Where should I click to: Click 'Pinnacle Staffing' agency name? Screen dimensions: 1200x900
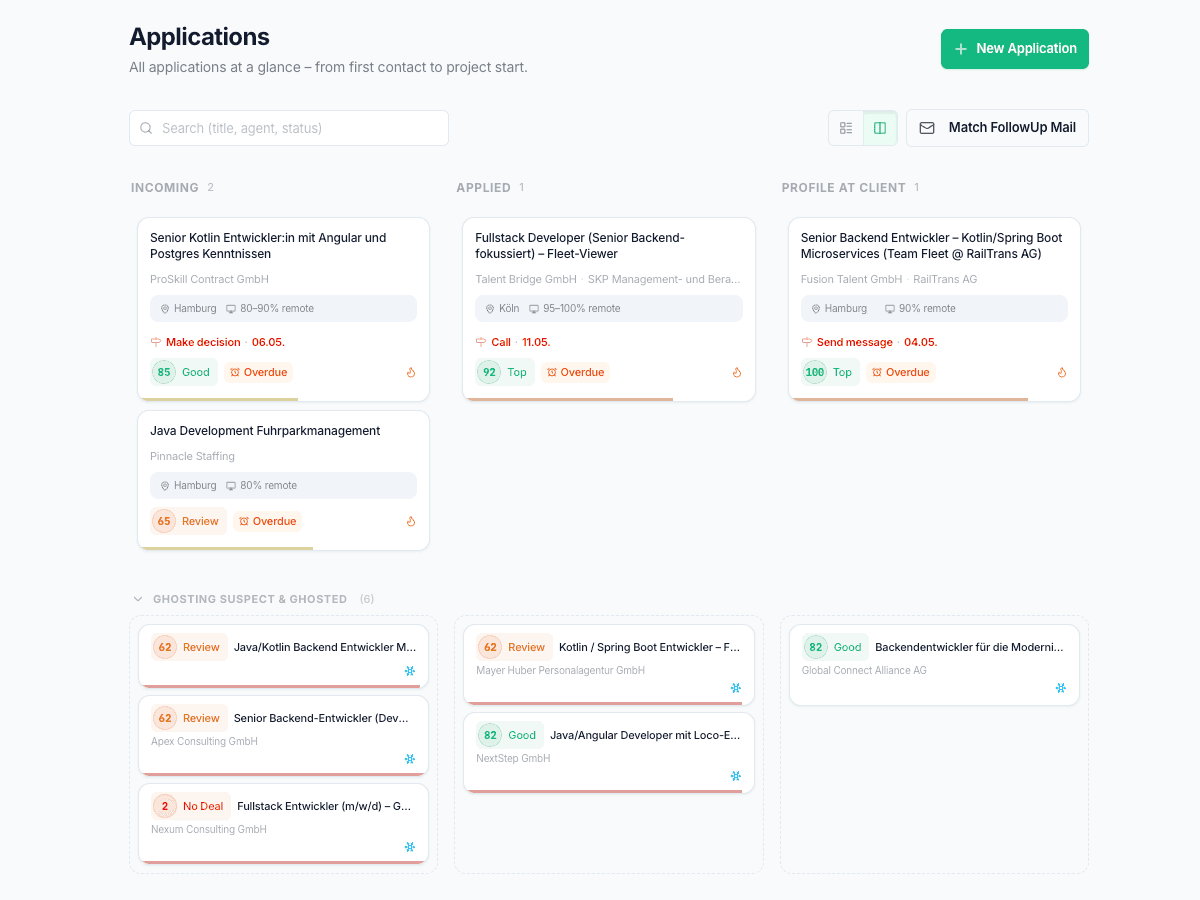pyautogui.click(x=192, y=456)
